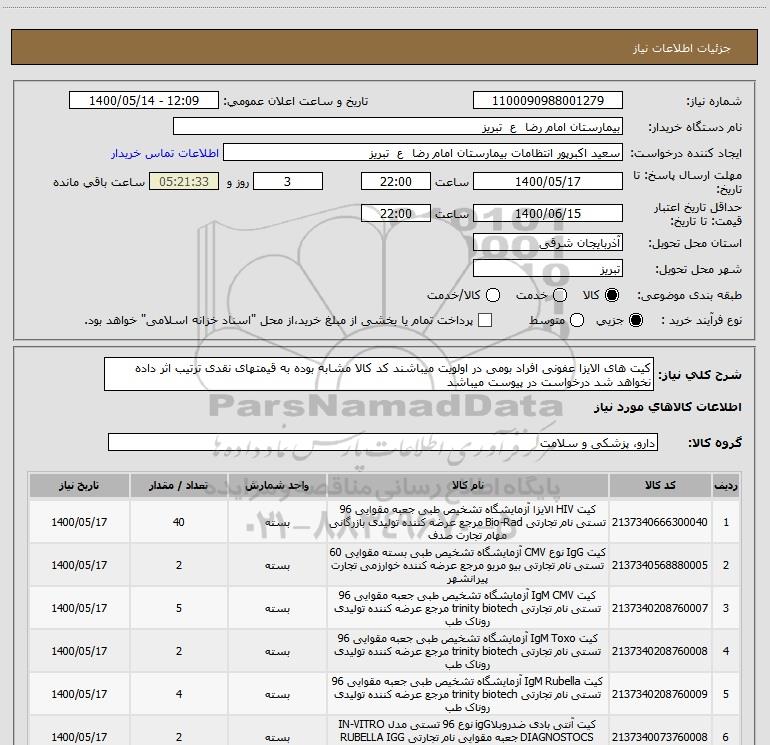Click product code 2137340568880005
The height and width of the screenshot is (745, 770).
(x=660, y=565)
